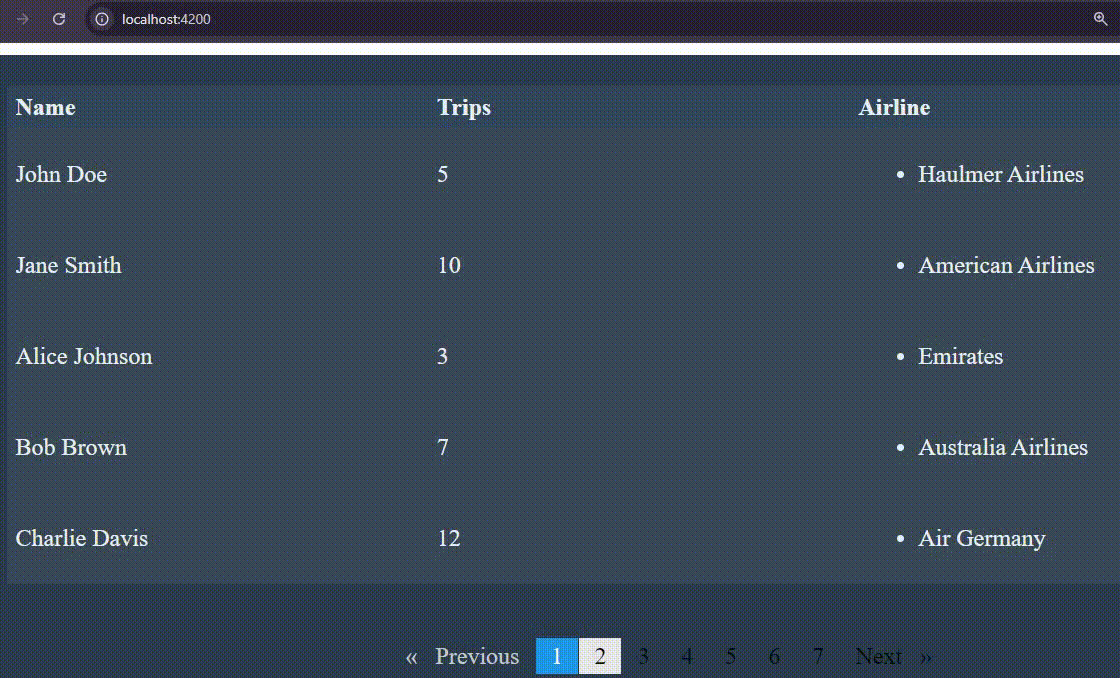Screen dimensions: 1120x678
Task: Reload the page with refresh icon
Action: coord(59,19)
